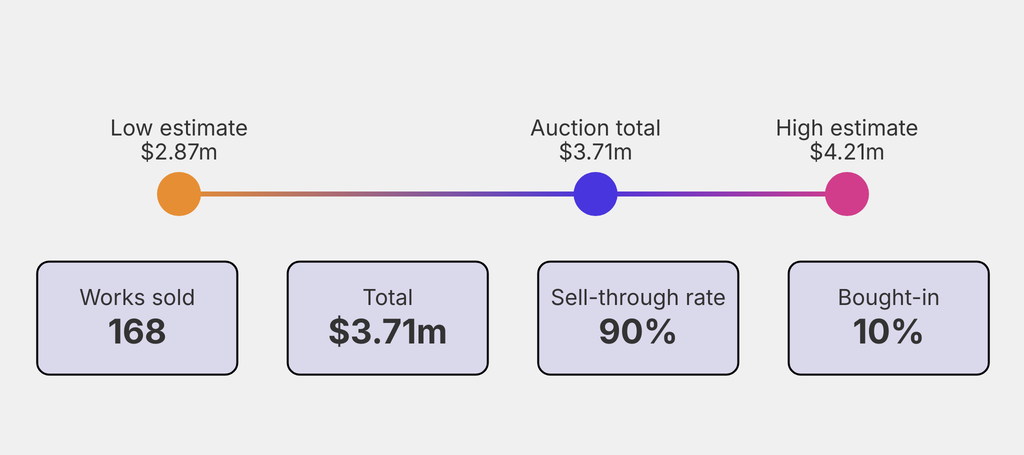Viewport: 1024px width, 455px height.
Task: Click the bold 10% figure
Action: (888, 332)
